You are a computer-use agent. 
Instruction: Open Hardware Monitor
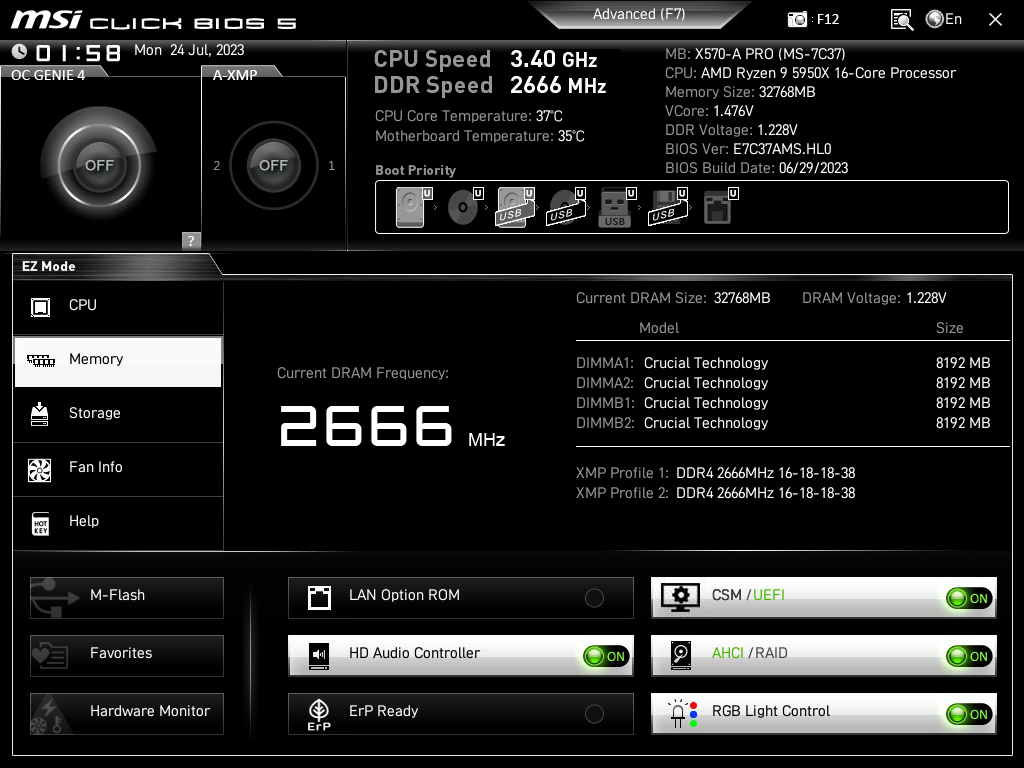click(127, 714)
